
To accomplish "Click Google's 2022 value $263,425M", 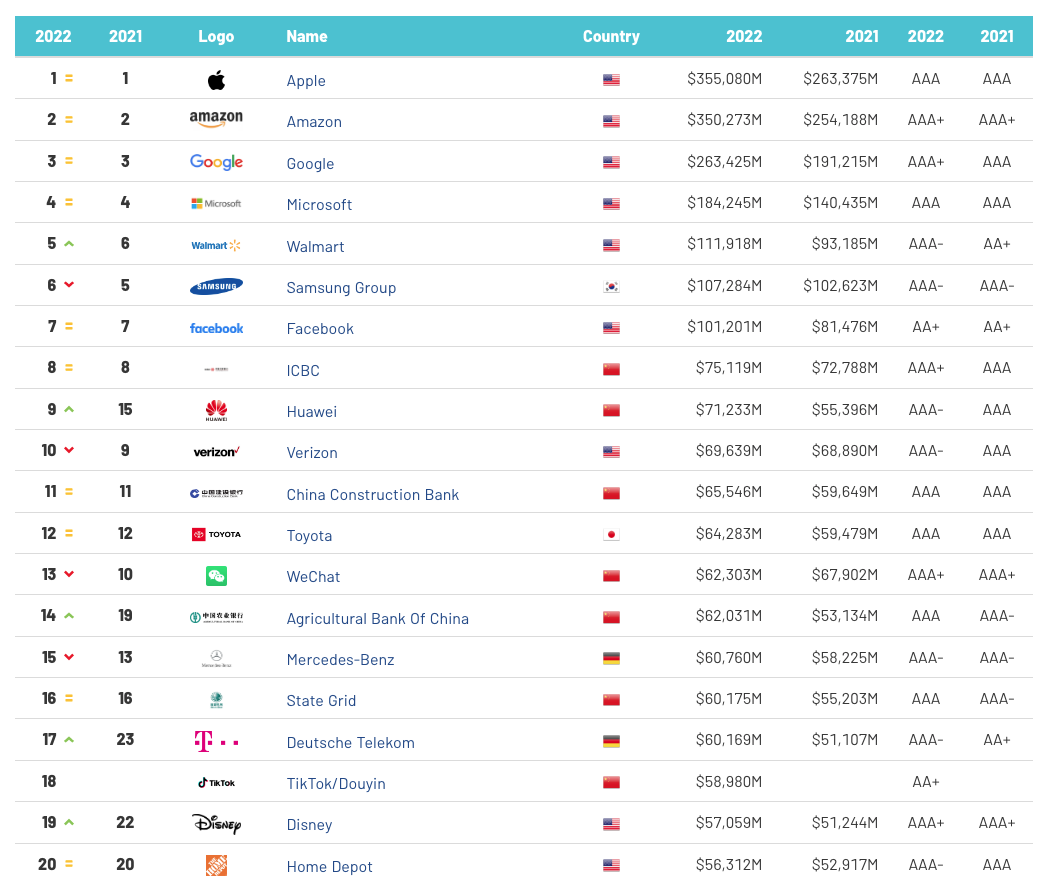I will coord(725,162).
